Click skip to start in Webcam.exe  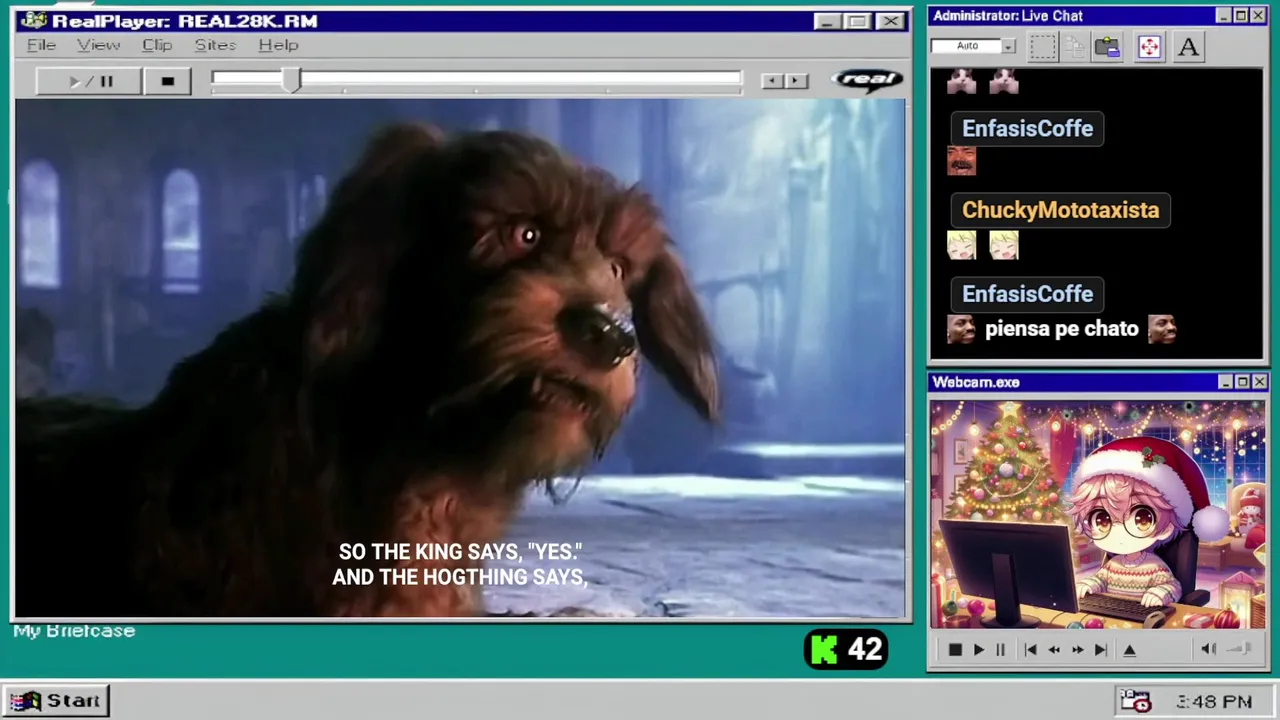[1030, 650]
